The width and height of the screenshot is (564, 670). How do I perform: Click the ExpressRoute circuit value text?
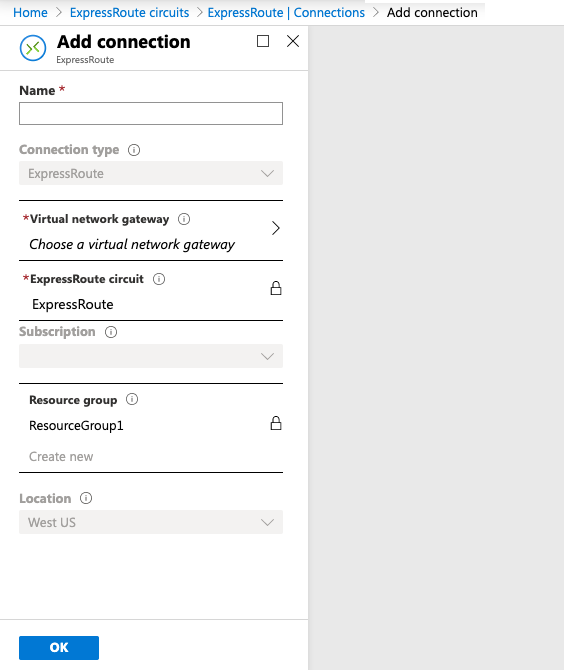click(73, 305)
